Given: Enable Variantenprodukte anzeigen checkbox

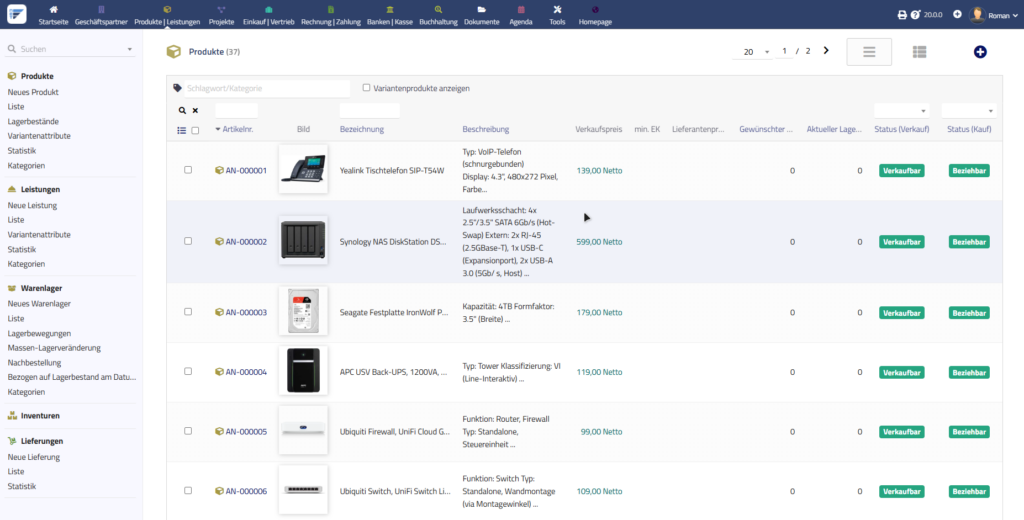Looking at the screenshot, I should (366, 88).
